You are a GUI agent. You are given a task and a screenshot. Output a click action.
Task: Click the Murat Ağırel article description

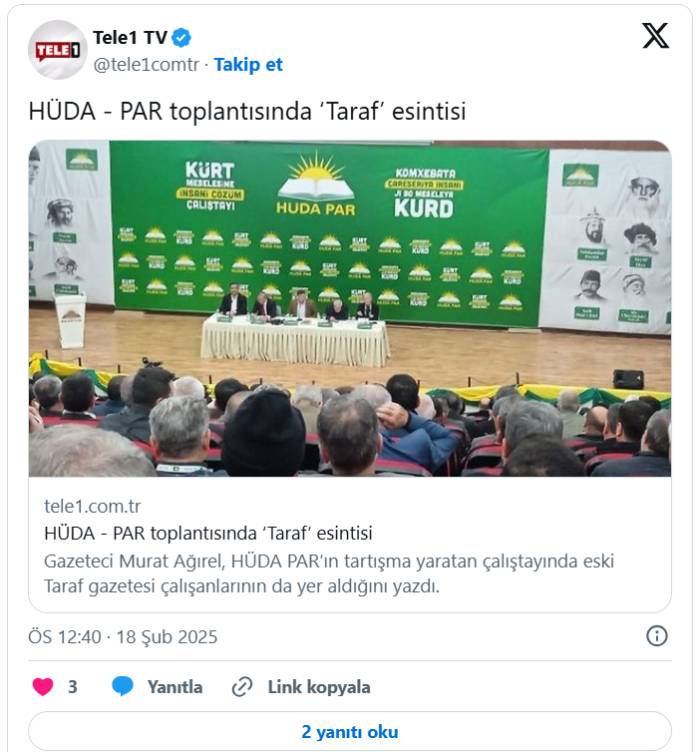pyautogui.click(x=329, y=574)
